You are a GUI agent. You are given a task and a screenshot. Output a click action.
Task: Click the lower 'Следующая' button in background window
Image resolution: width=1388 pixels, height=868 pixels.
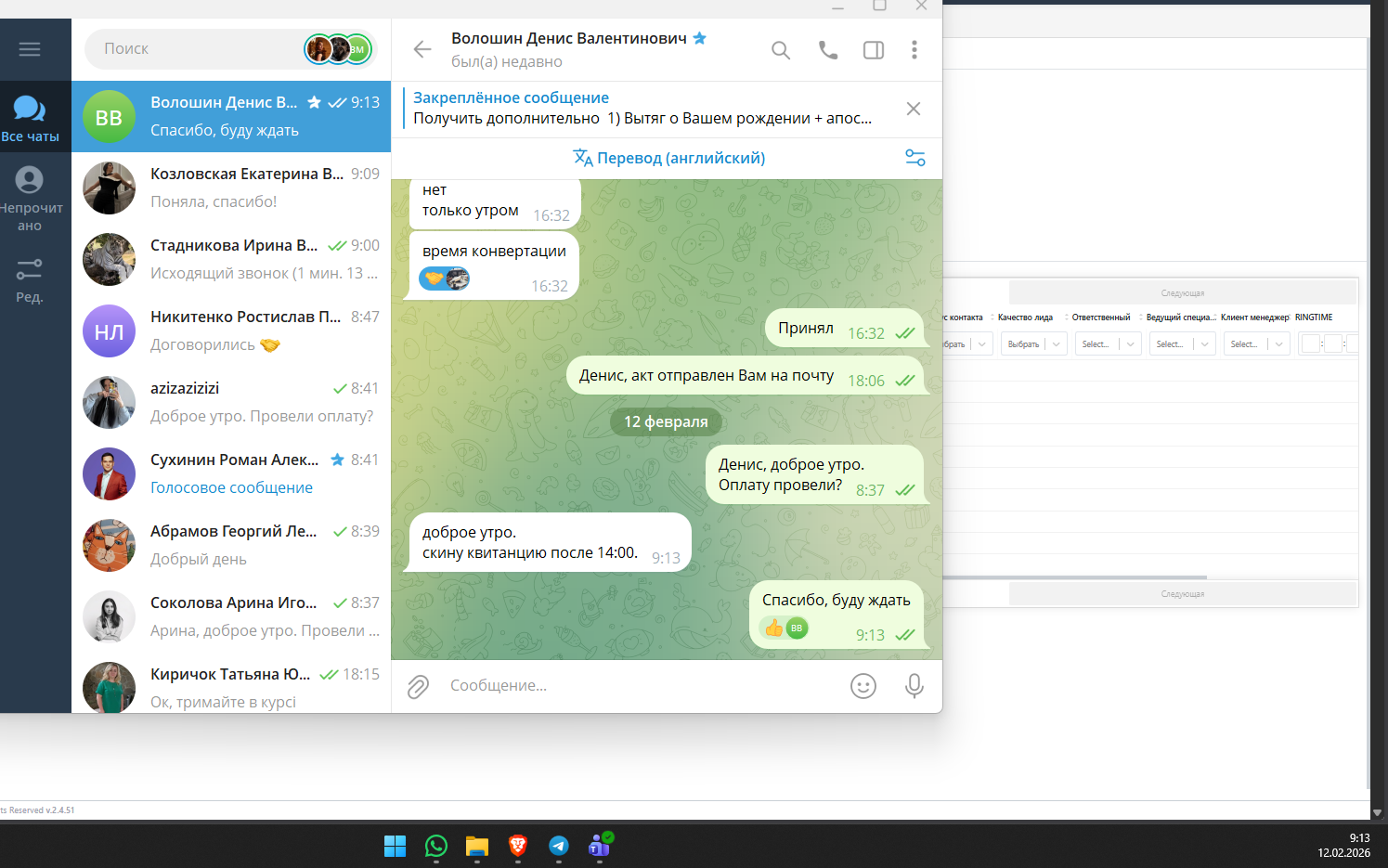pyautogui.click(x=1183, y=594)
